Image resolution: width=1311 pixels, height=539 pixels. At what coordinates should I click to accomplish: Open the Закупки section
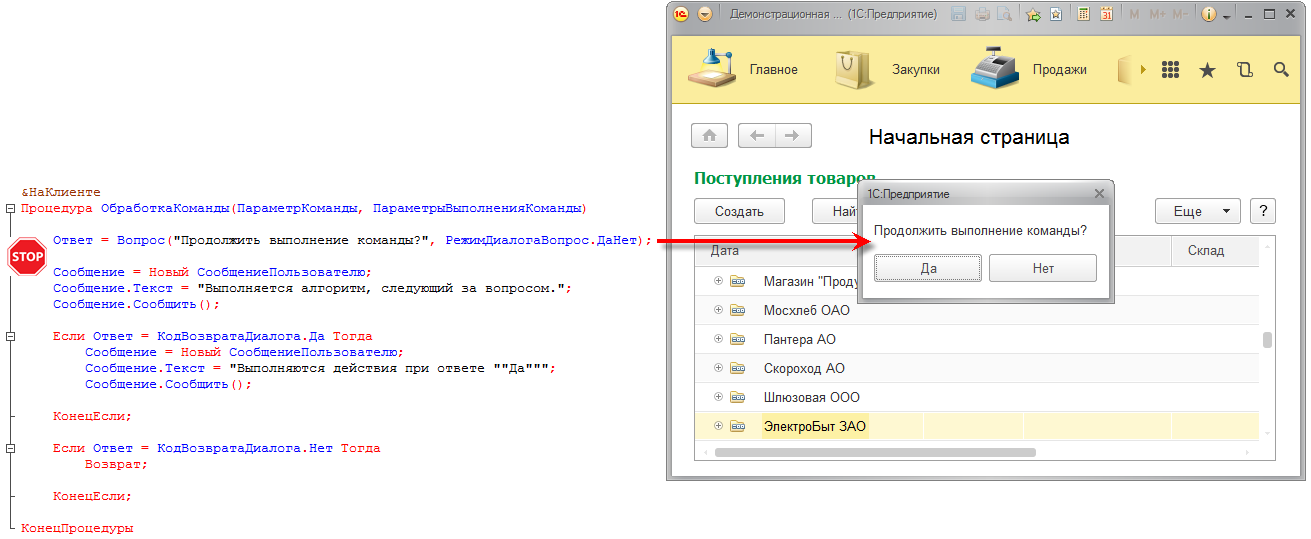pos(916,69)
